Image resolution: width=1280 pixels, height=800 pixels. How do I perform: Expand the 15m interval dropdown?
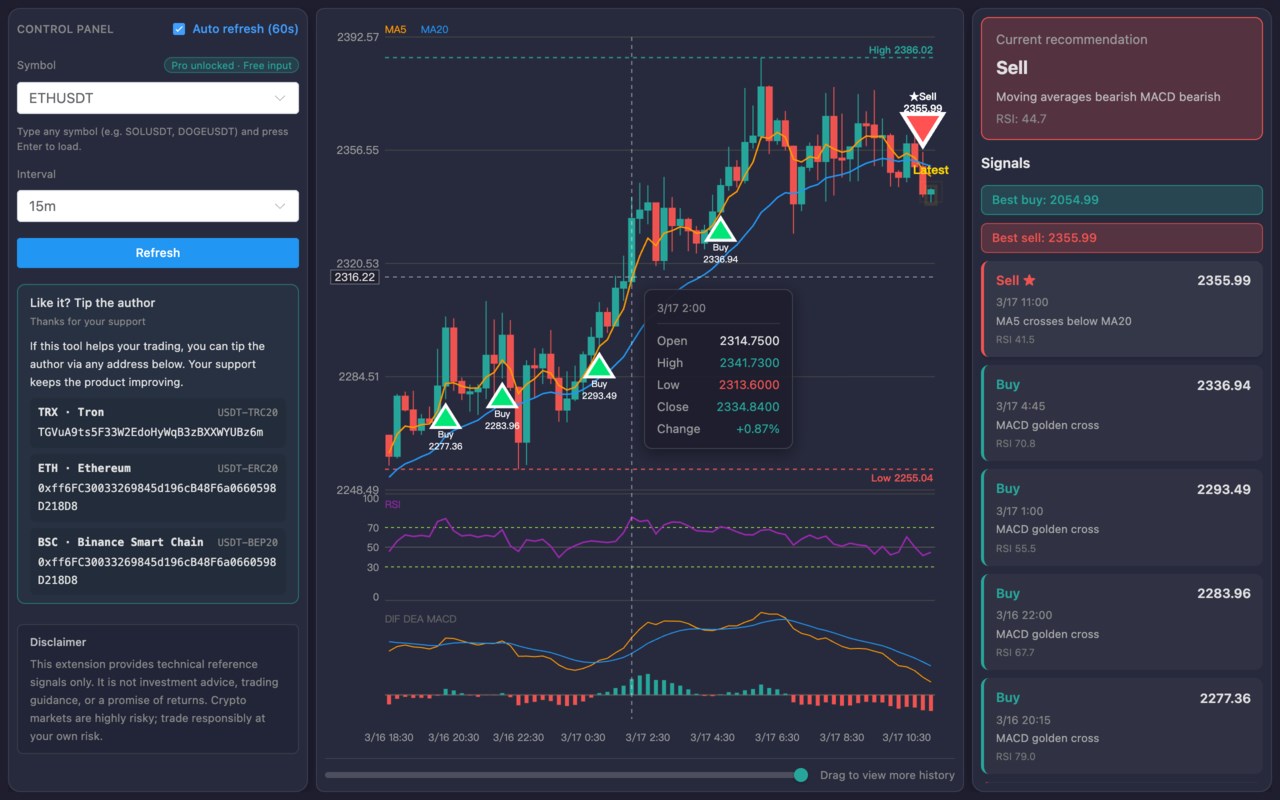click(x=158, y=206)
